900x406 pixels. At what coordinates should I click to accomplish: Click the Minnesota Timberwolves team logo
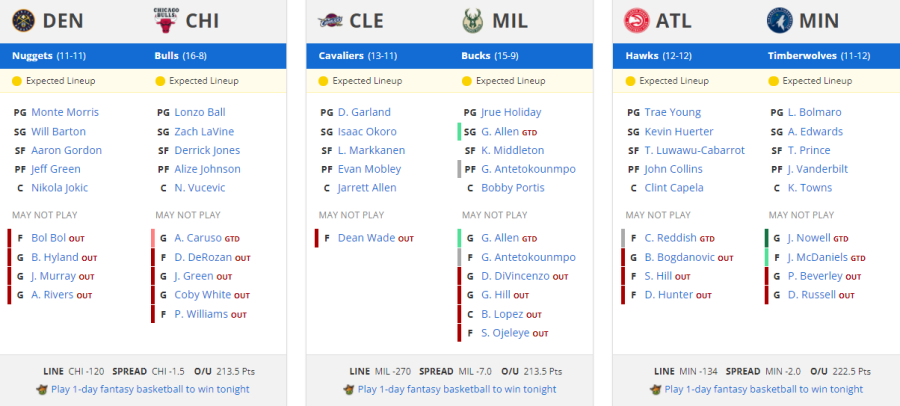pyautogui.click(x=779, y=21)
